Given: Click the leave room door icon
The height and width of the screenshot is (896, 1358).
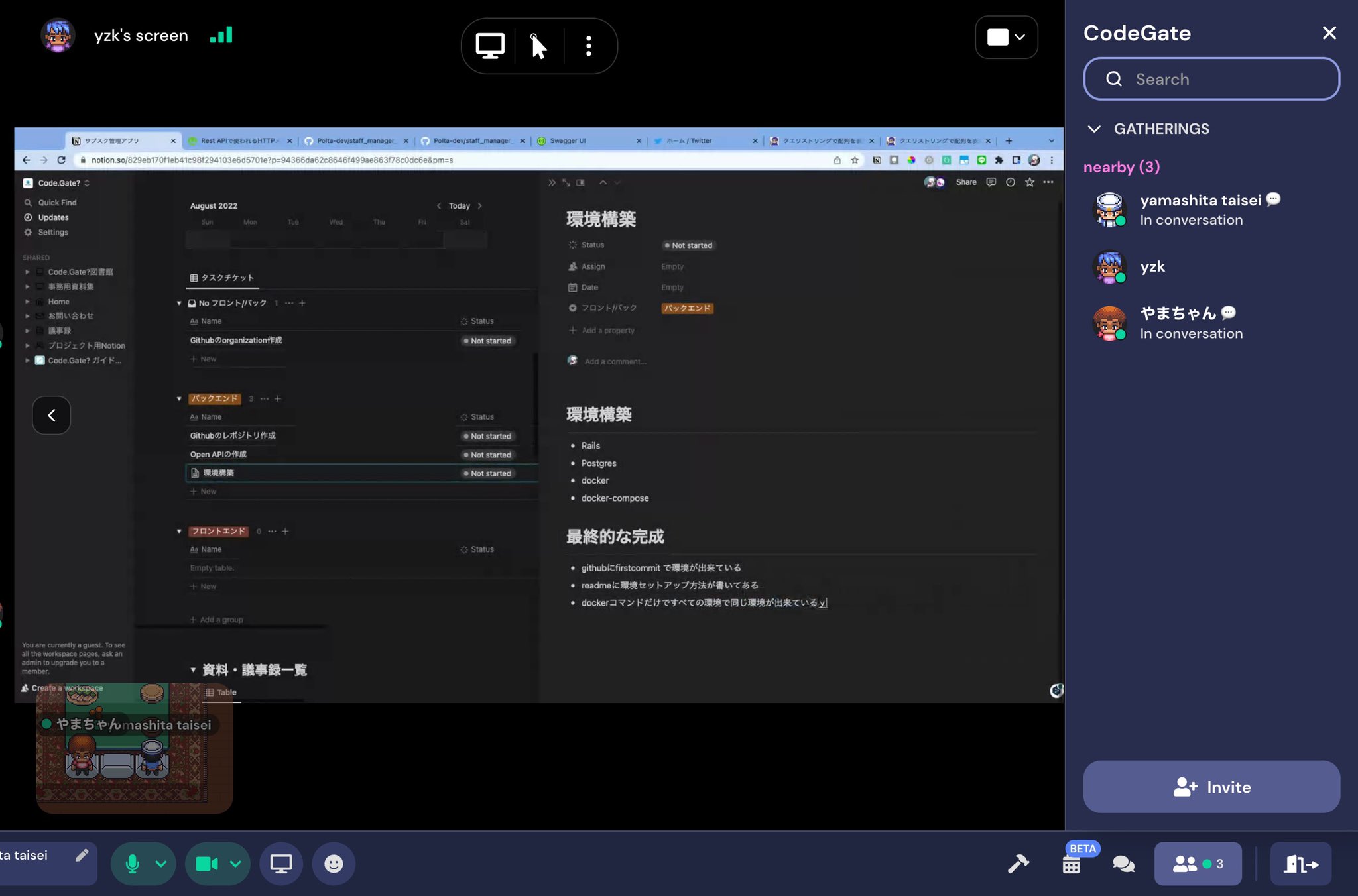Looking at the screenshot, I should point(1300,864).
